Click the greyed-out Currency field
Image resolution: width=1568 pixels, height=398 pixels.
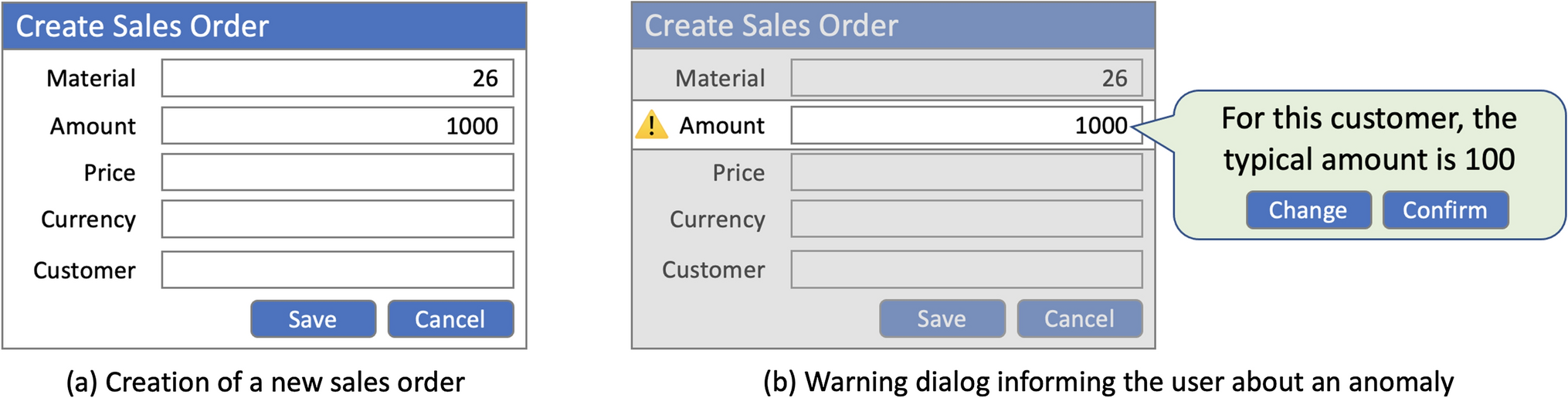(x=966, y=219)
